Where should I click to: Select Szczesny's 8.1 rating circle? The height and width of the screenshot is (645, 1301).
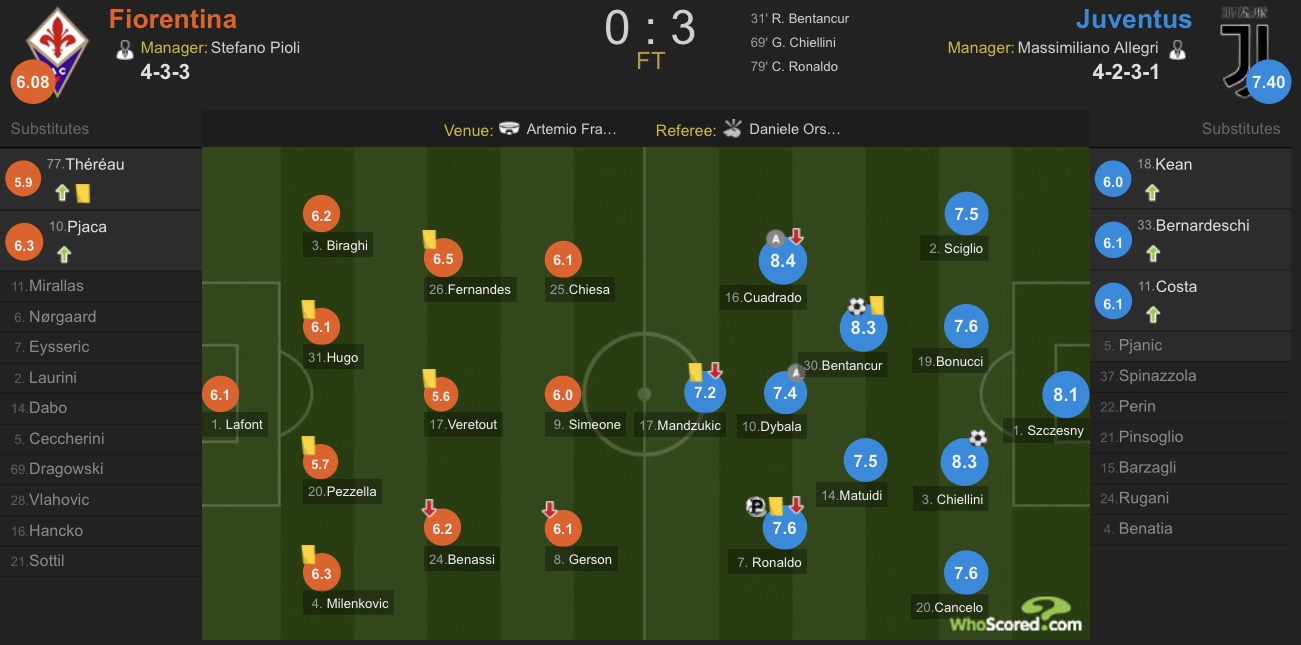tap(1065, 395)
